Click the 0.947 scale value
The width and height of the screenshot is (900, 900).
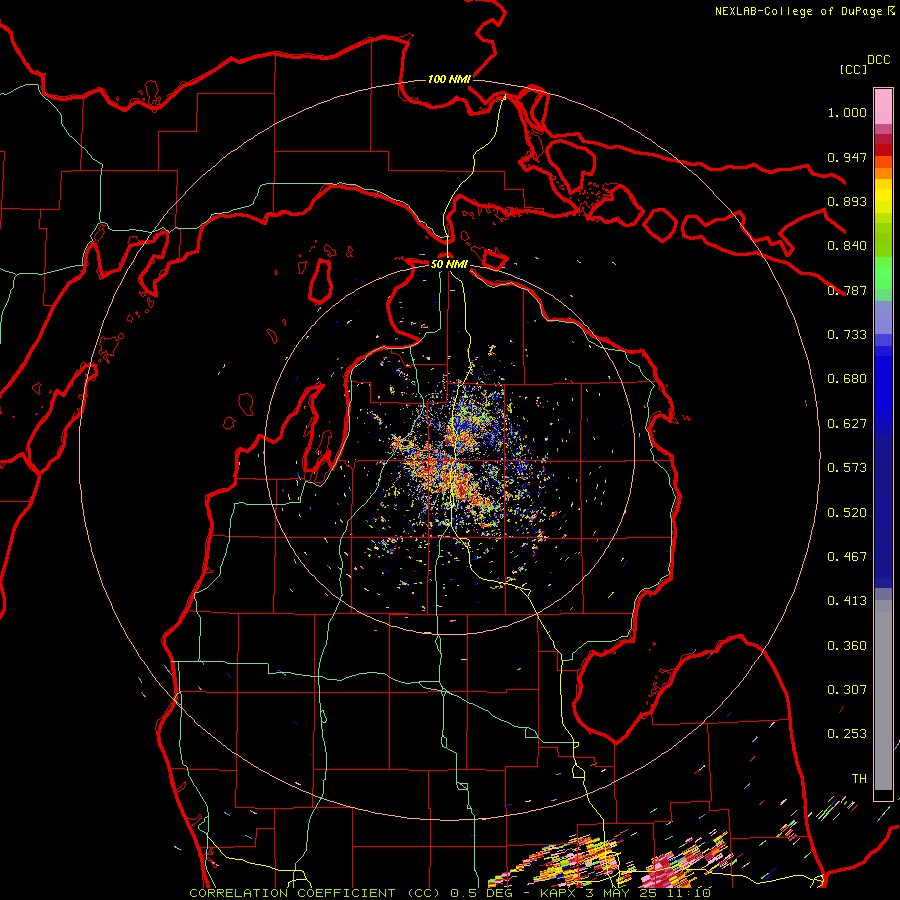[x=847, y=157]
